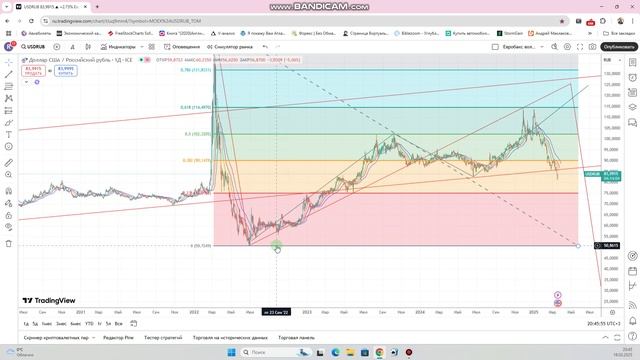The width and height of the screenshot is (640, 360).
Task: Select the layout square icon
Action: coord(495,47)
